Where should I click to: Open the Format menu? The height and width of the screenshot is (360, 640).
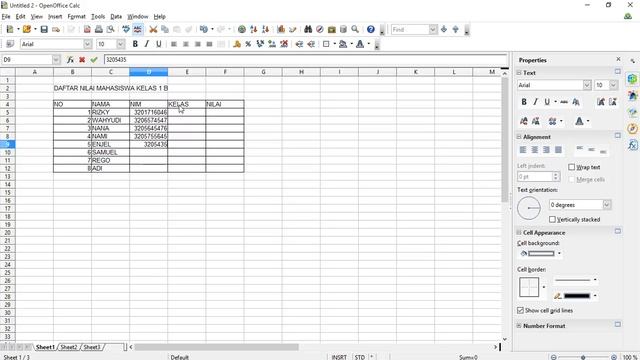pos(77,17)
